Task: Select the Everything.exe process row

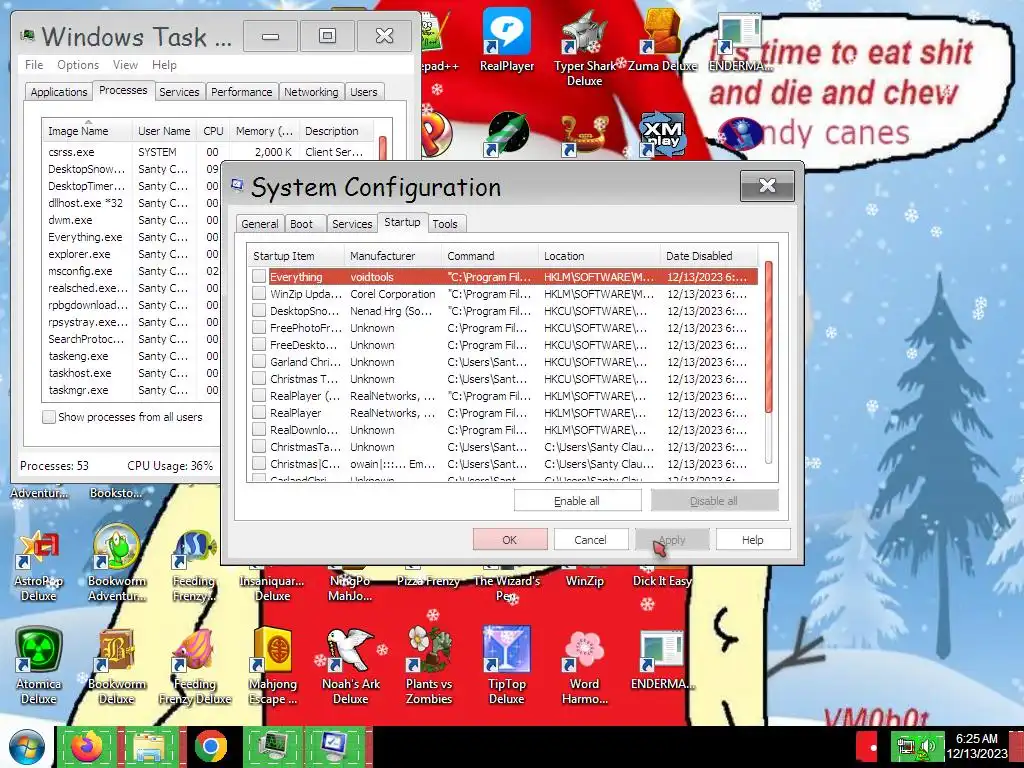Action: 133,237
